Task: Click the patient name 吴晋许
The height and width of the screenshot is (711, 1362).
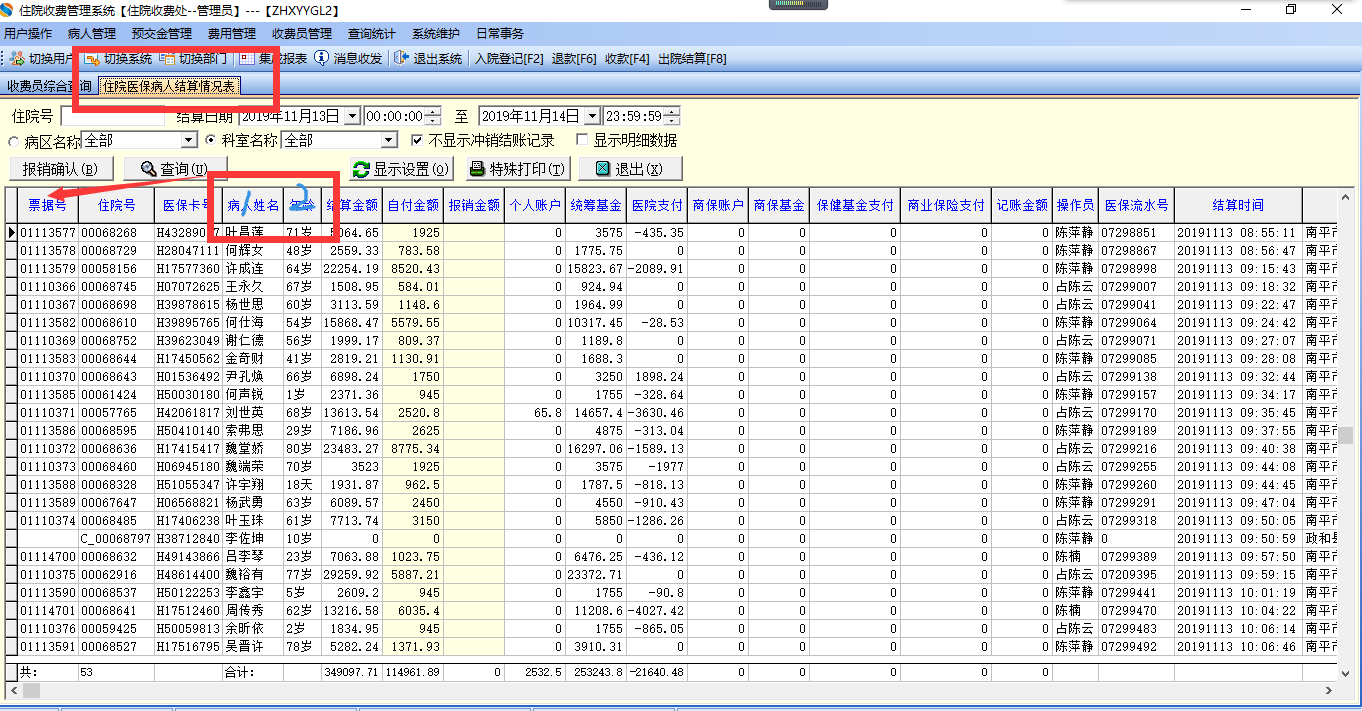Action: [x=244, y=647]
